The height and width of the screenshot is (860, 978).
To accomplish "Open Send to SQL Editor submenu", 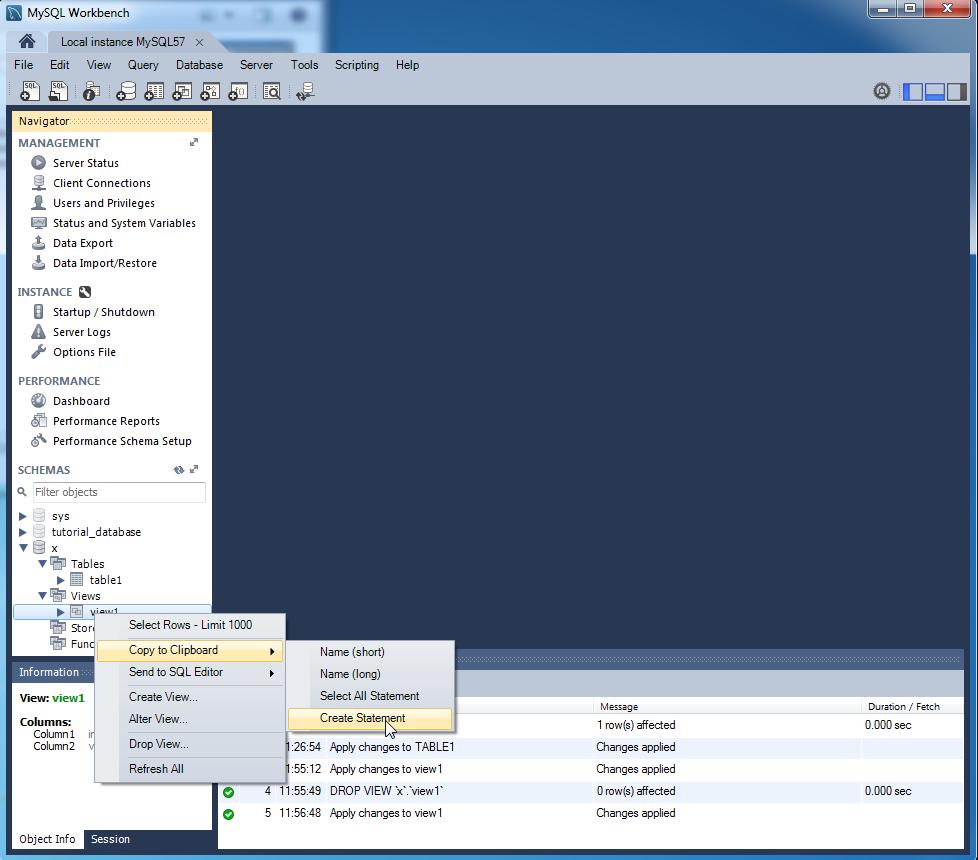I will point(190,672).
